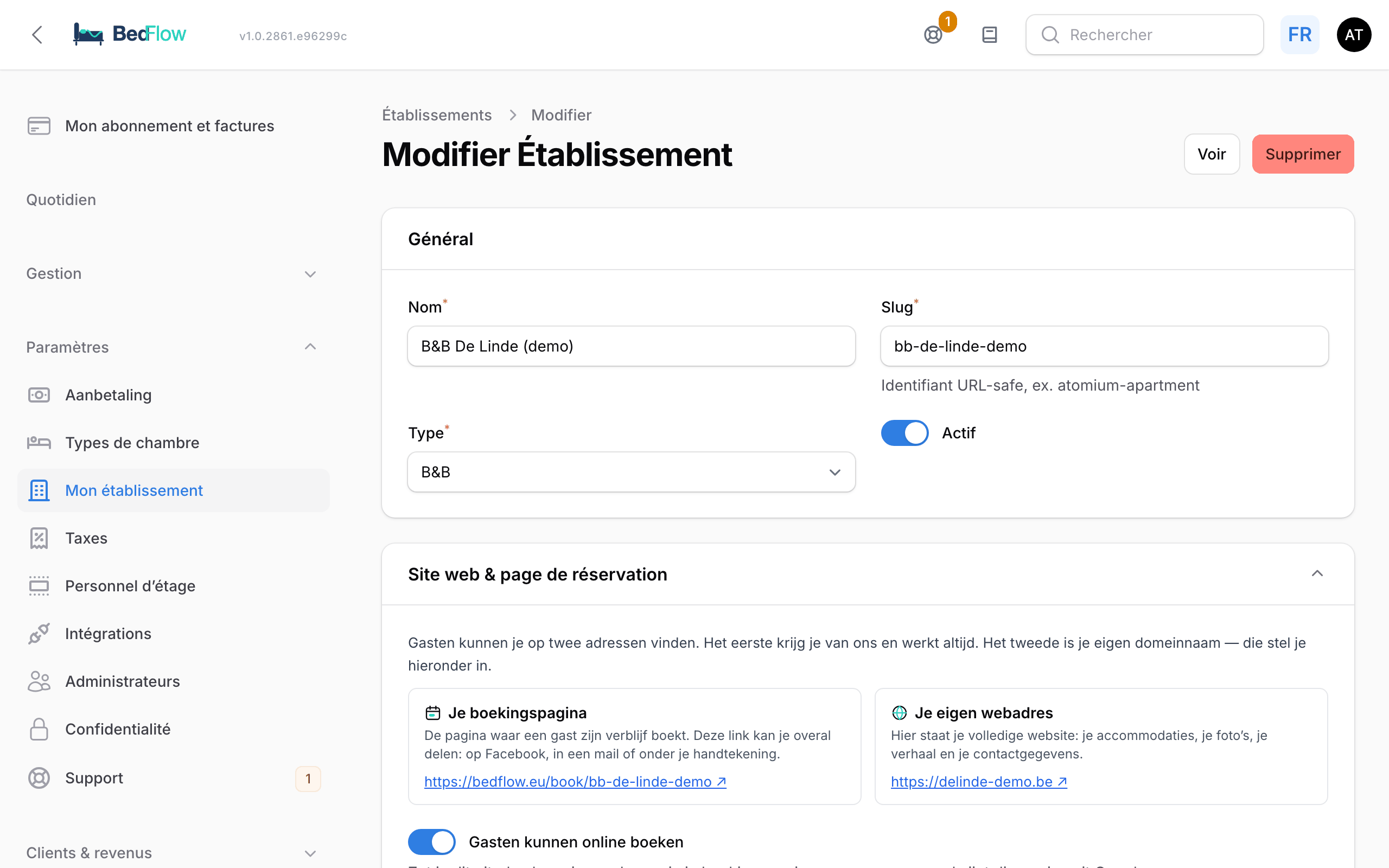Click the globe icon of Je eigen webadres

click(900, 713)
